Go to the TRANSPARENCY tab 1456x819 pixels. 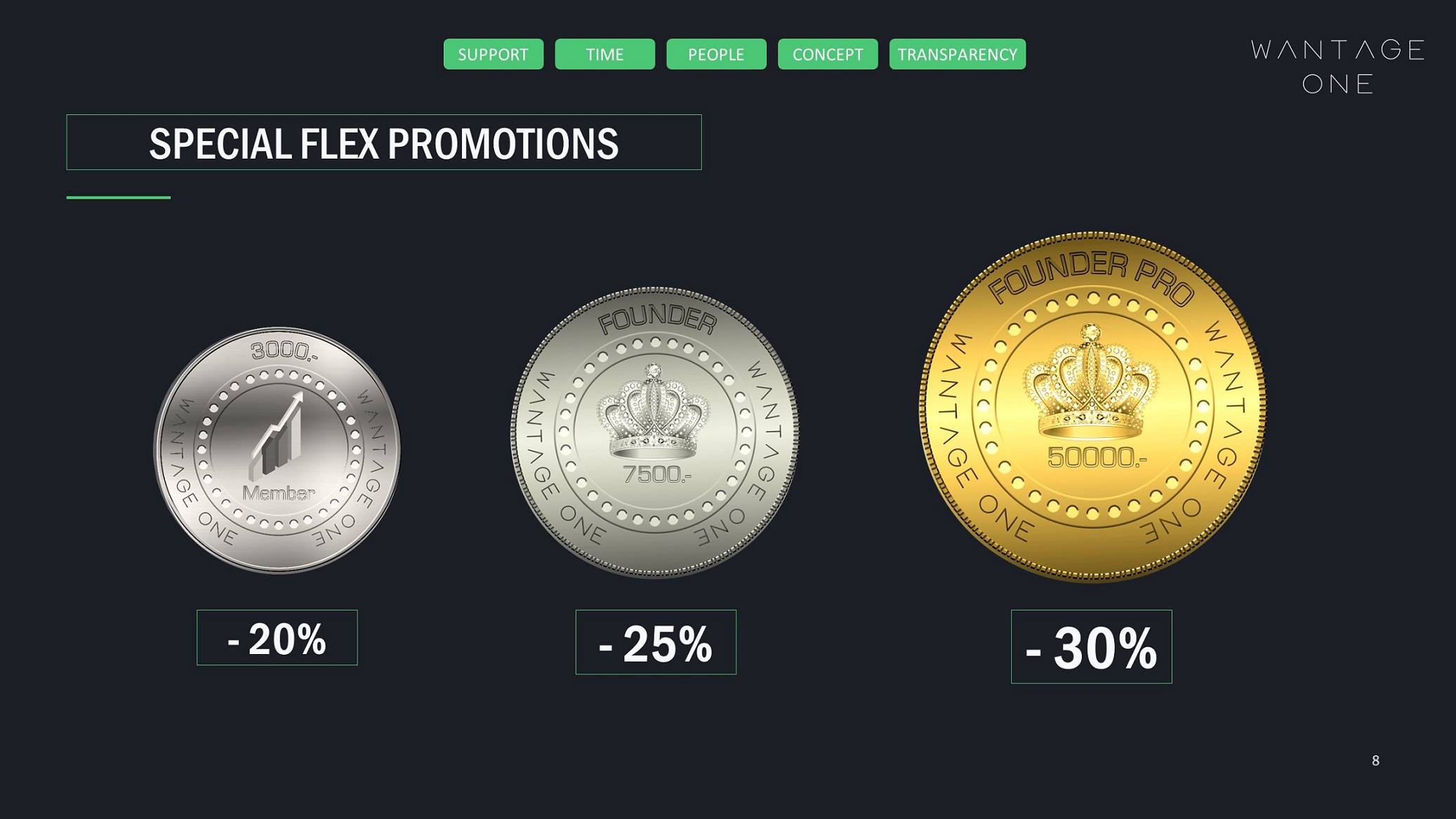957,54
